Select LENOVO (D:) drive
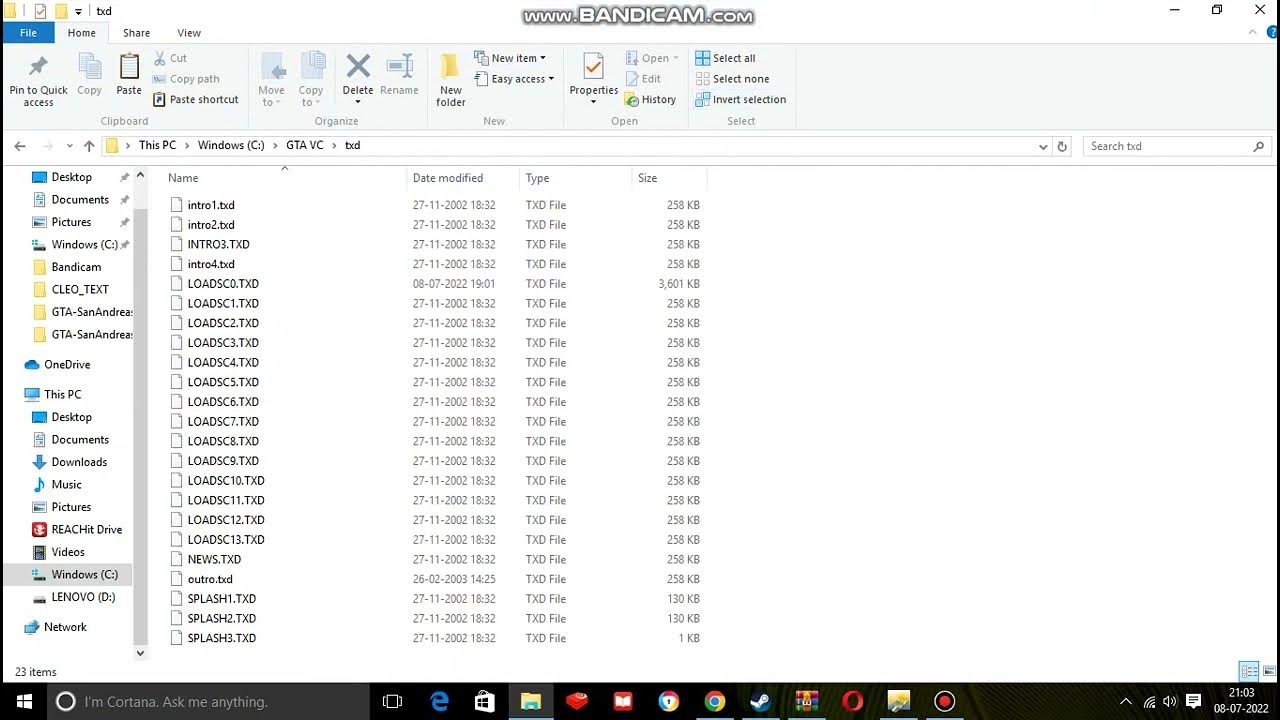 83,597
